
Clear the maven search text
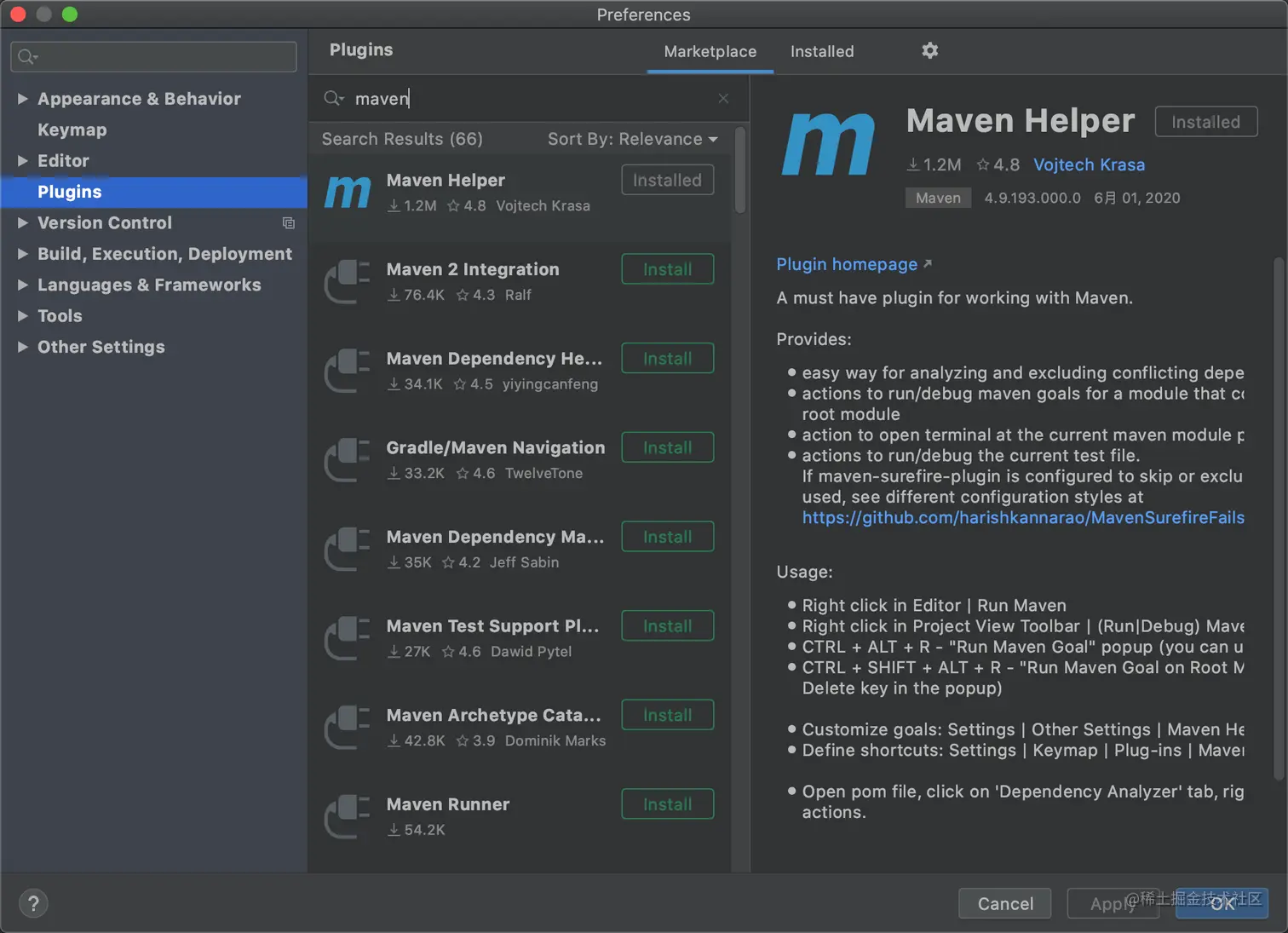pos(723,99)
